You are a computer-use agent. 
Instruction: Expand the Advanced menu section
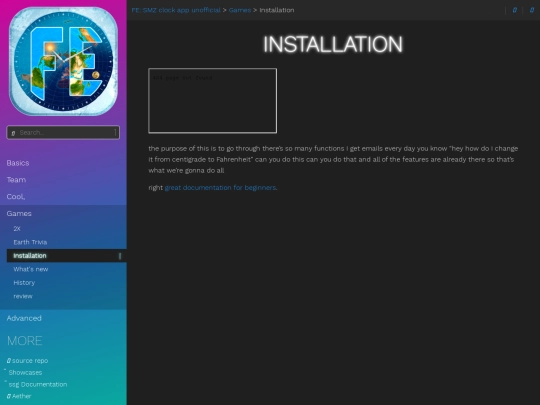pyautogui.click(x=24, y=318)
